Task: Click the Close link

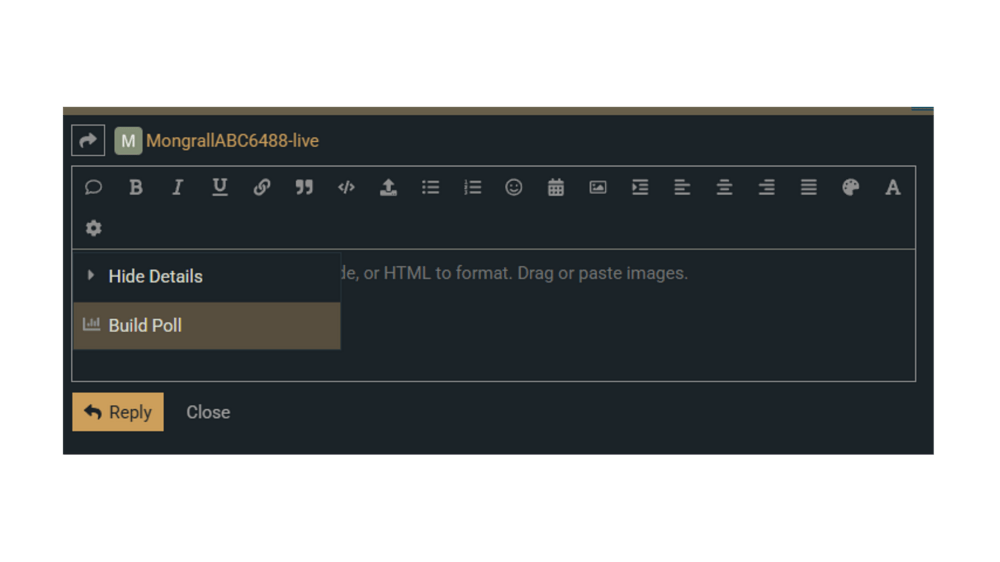Action: 208,412
